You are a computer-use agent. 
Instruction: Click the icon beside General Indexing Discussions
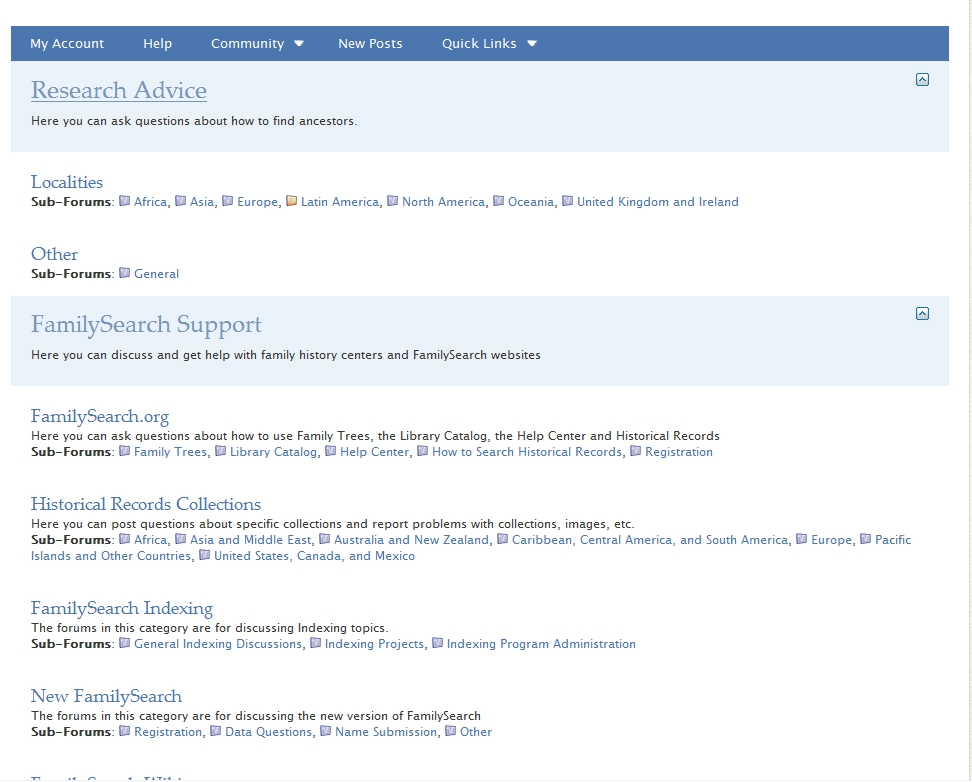pyautogui.click(x=125, y=643)
